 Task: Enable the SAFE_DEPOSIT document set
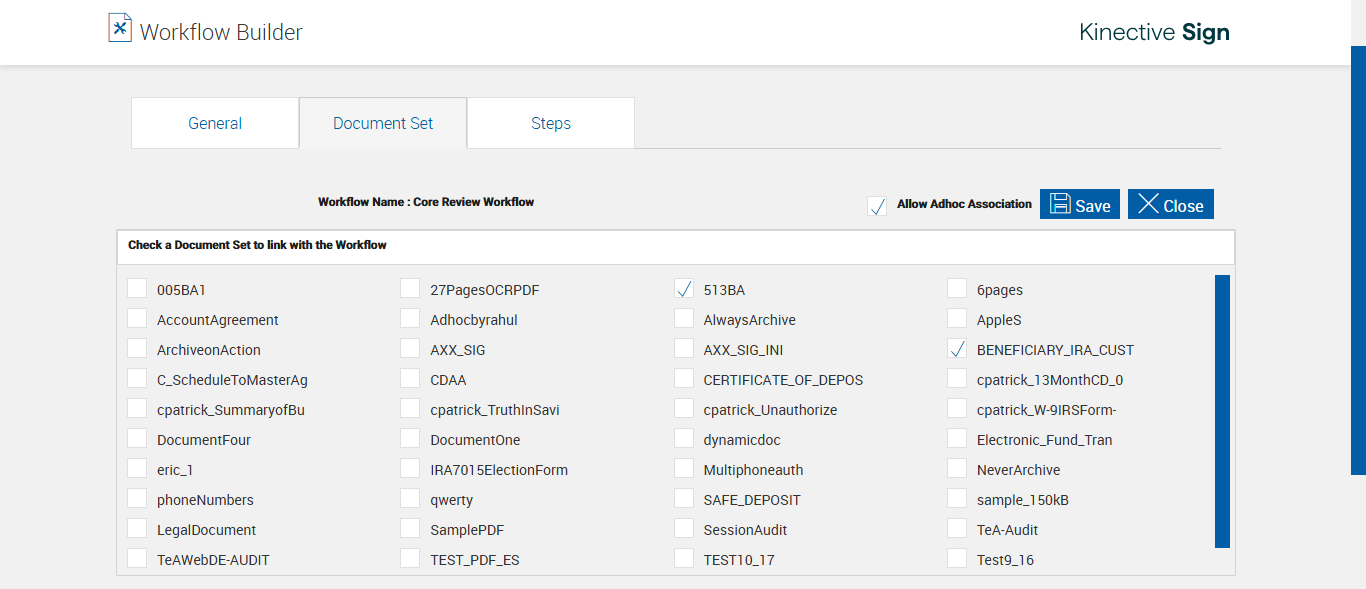(x=684, y=499)
